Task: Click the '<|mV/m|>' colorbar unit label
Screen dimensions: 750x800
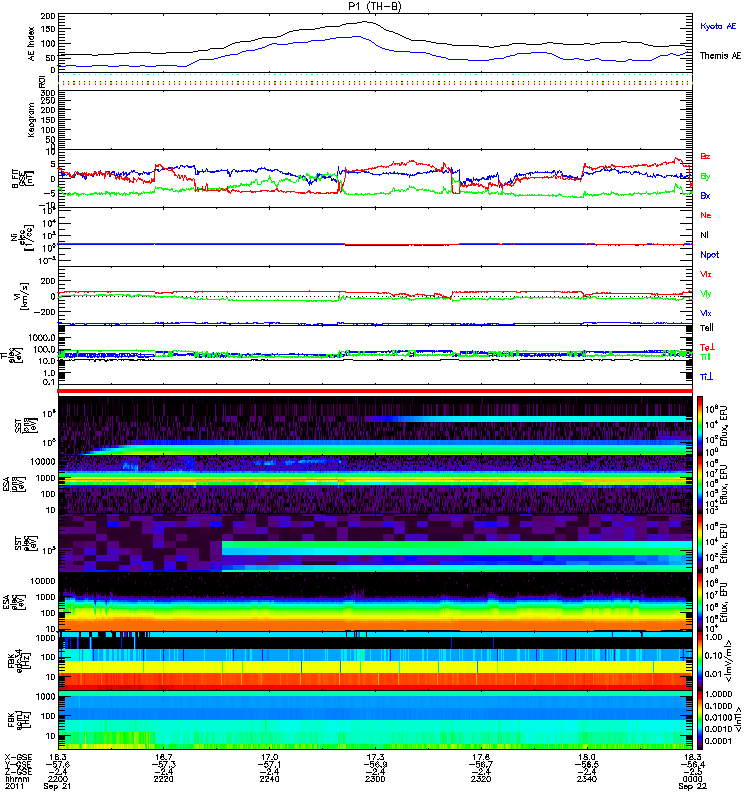Action: click(730, 661)
